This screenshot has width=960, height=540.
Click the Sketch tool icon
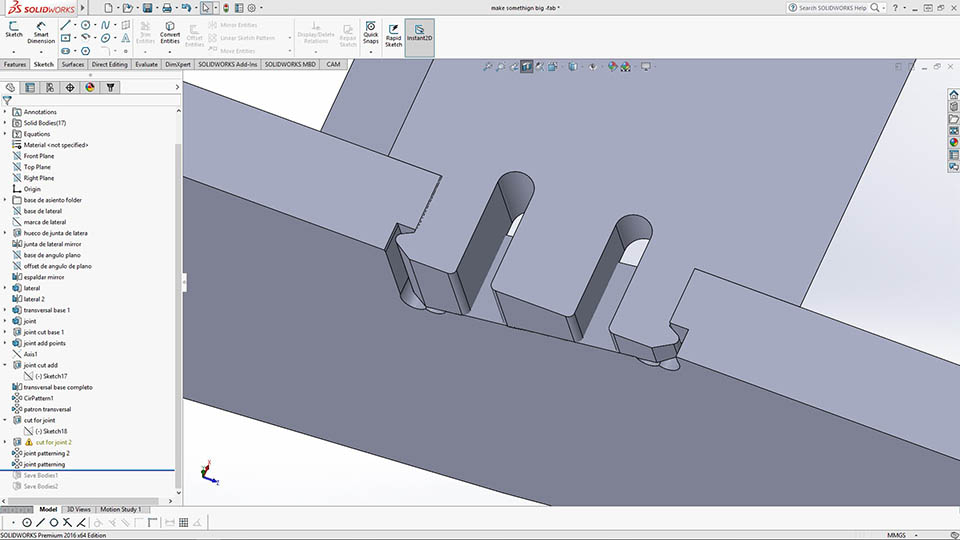point(13,29)
